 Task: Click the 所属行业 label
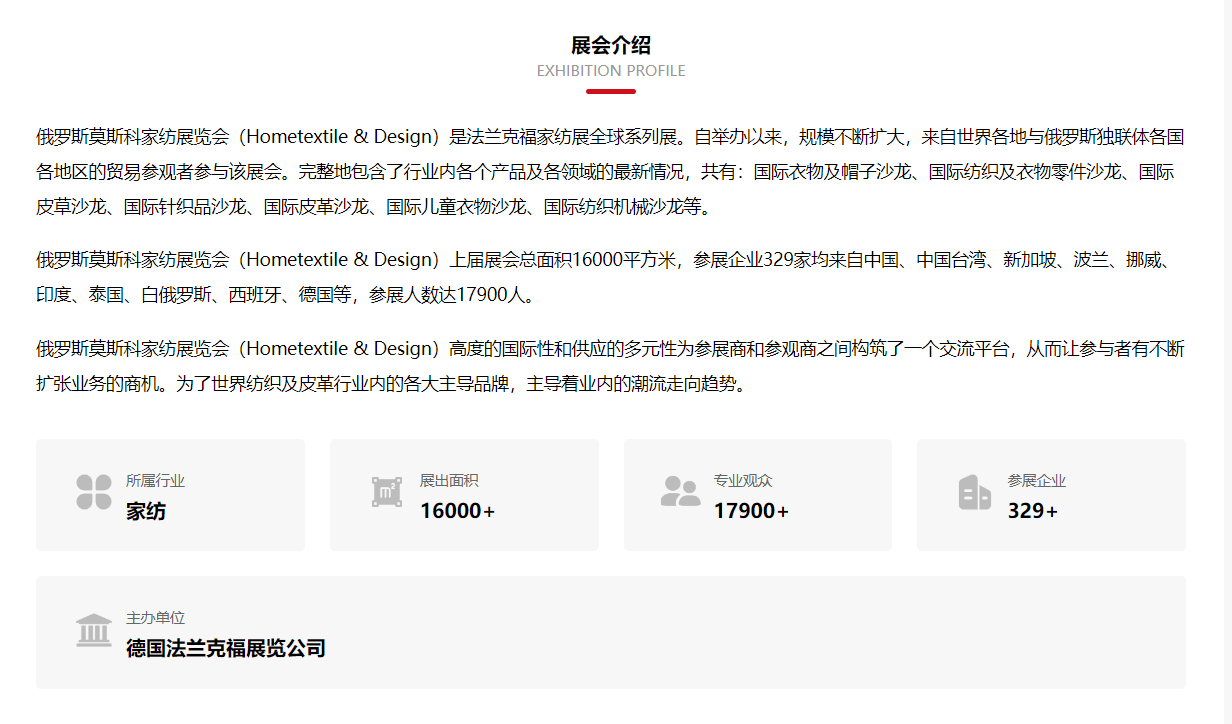pyautogui.click(x=155, y=481)
